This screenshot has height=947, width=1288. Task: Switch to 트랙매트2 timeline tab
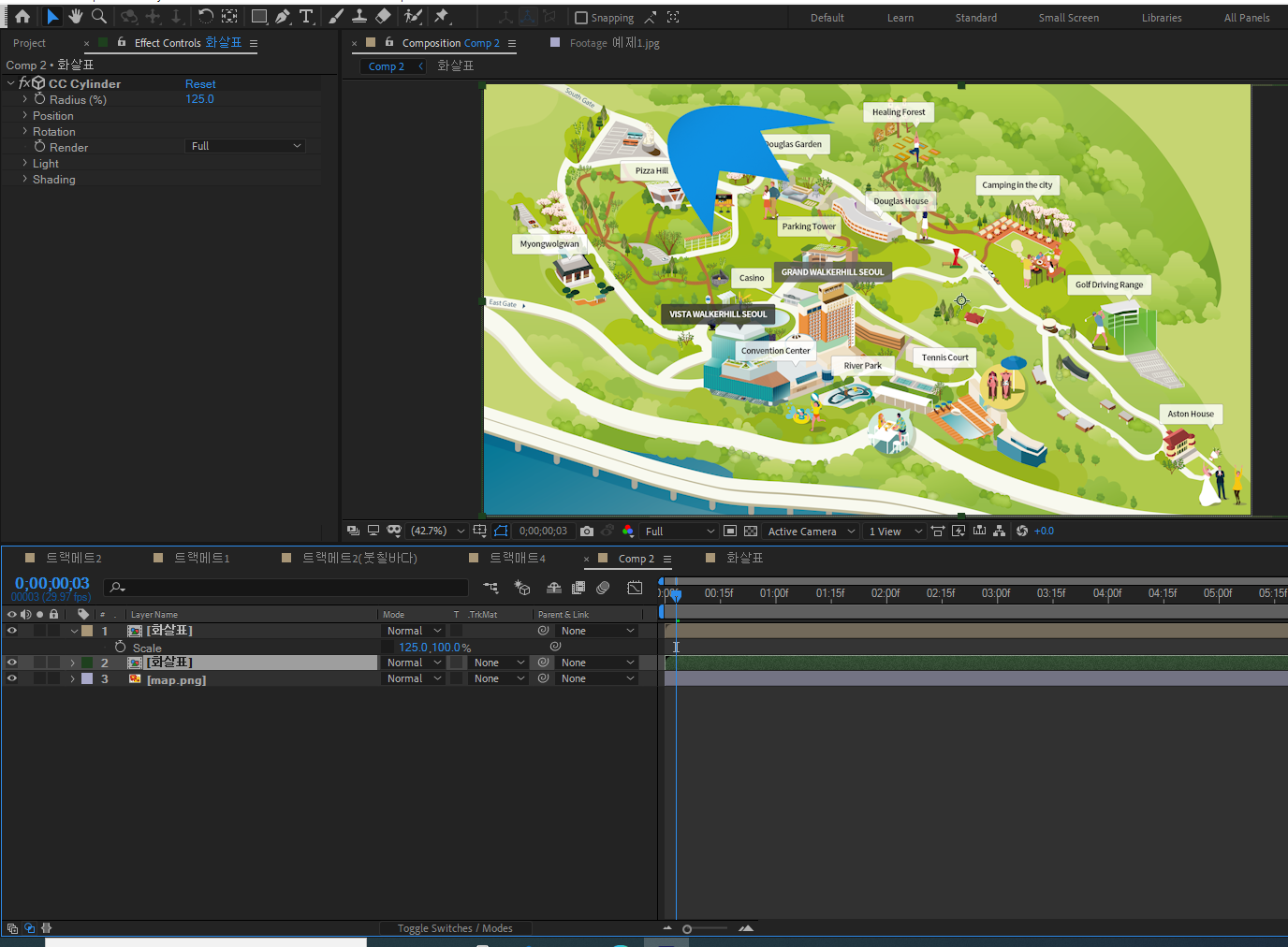click(74, 558)
